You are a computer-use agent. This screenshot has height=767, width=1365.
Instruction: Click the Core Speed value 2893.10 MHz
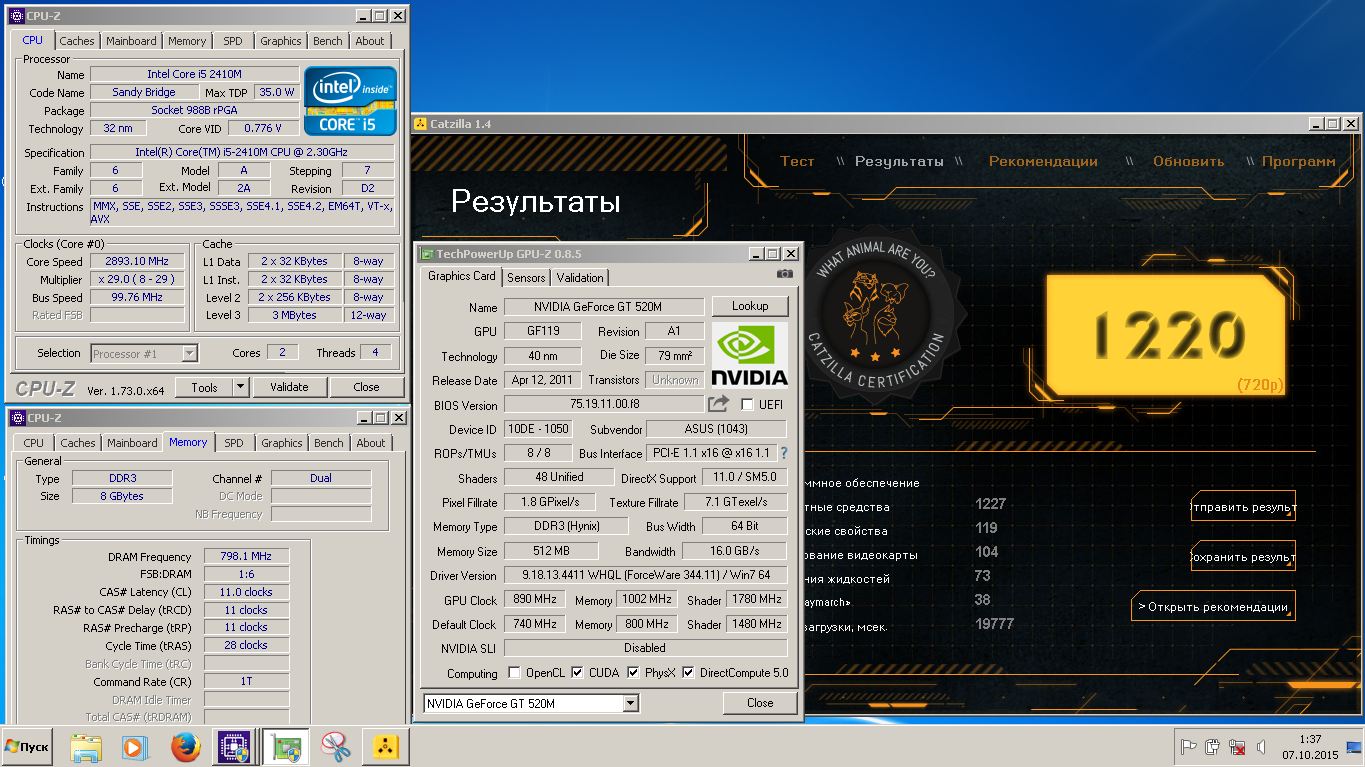pyautogui.click(x=137, y=261)
